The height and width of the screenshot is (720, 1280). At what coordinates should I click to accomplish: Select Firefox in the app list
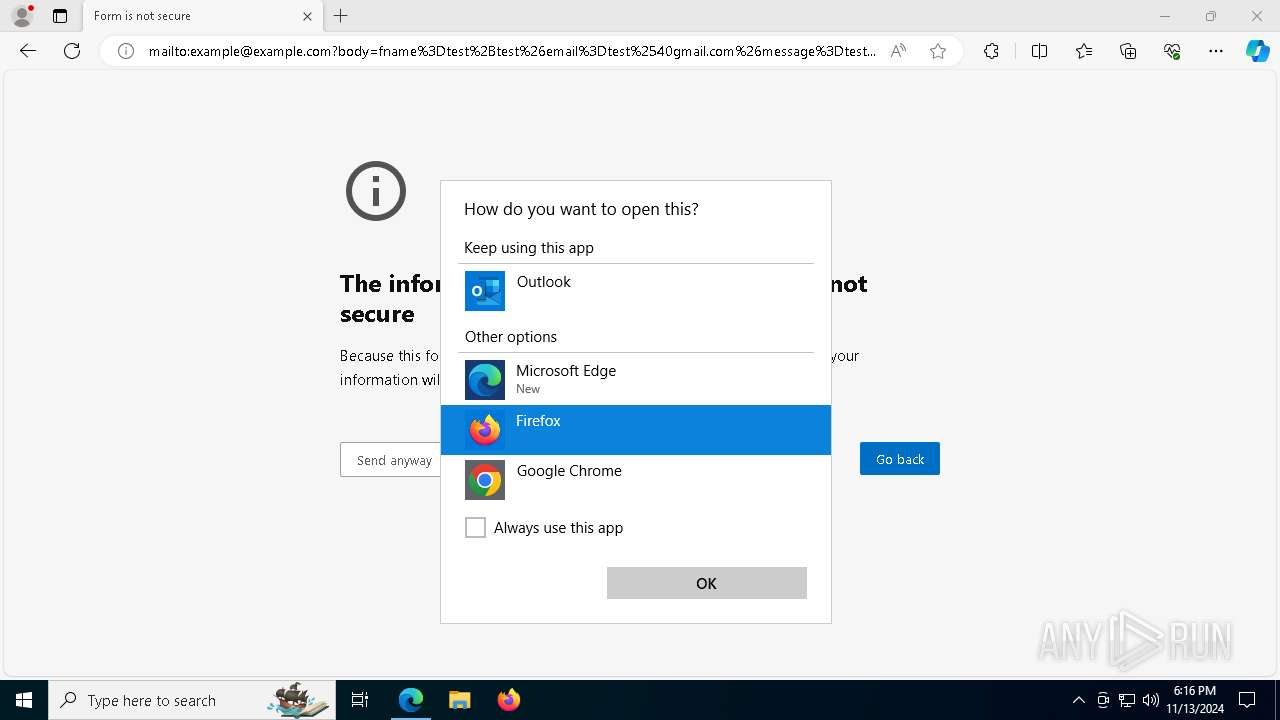point(636,430)
